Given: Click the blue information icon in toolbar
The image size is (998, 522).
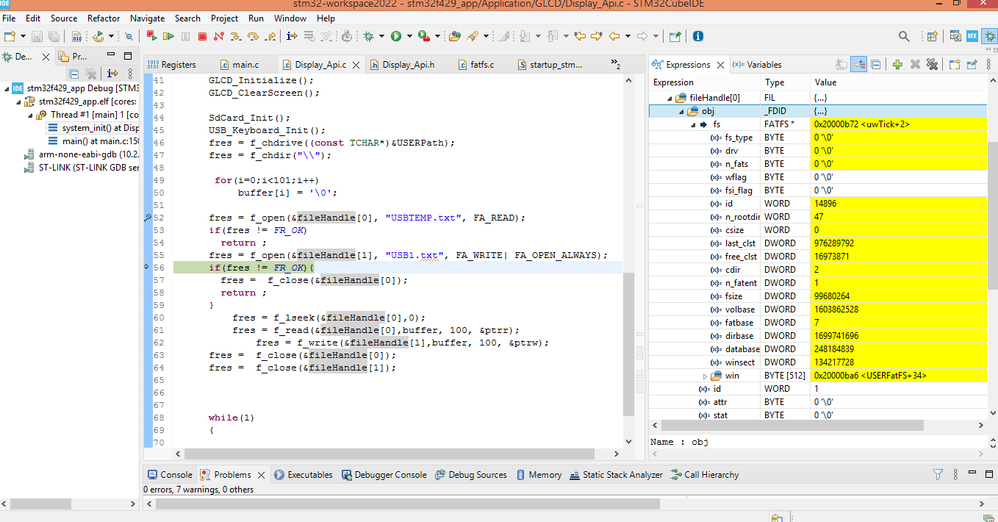Looking at the screenshot, I should click(698, 37).
